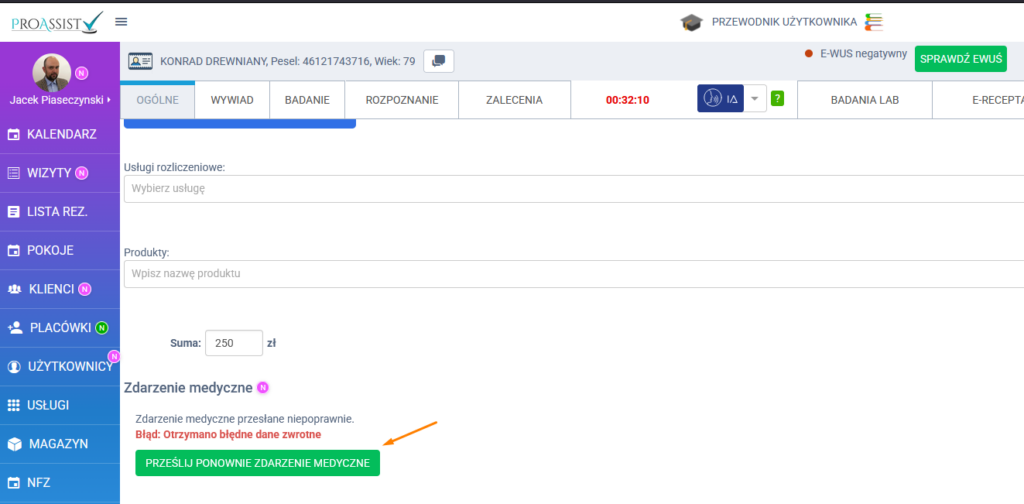1024x504 pixels.
Task: Select the Badania Lab tab
Action: [x=865, y=100]
